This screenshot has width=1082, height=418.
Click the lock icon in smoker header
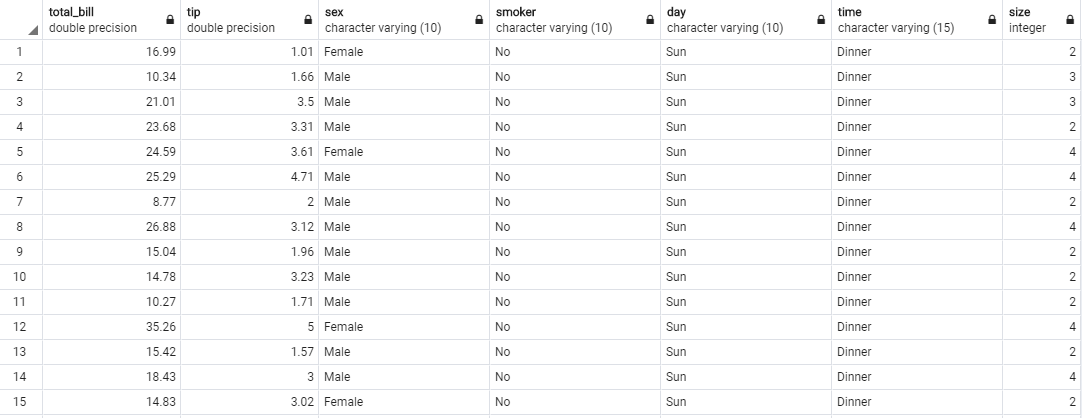click(649, 20)
